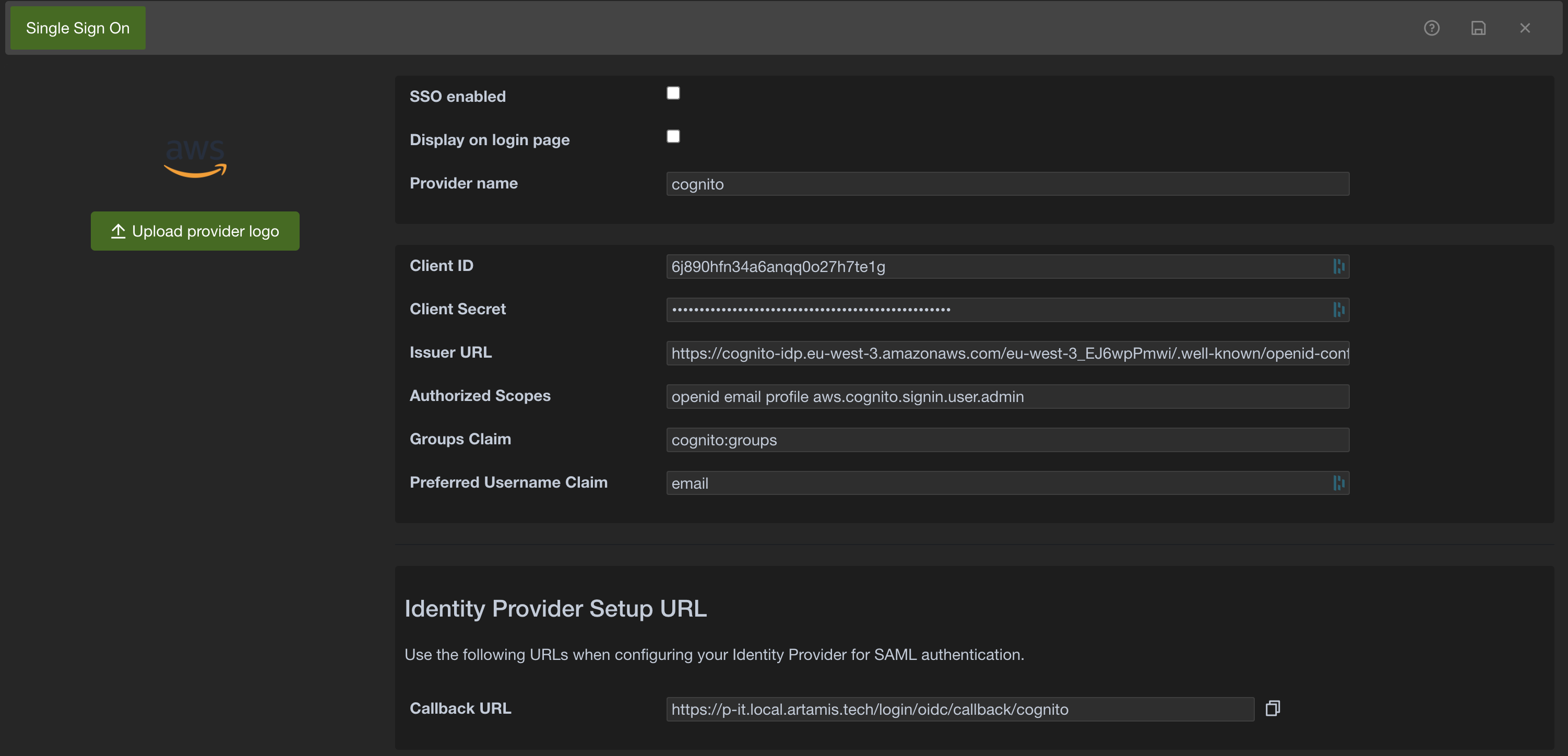The image size is (1568, 756).
Task: Enable the SSO enabled checkbox
Action: [673, 93]
